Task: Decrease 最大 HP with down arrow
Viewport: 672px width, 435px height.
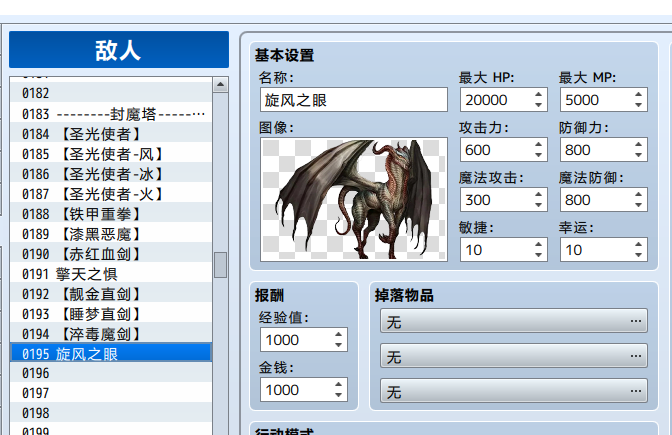Action: coord(539,105)
